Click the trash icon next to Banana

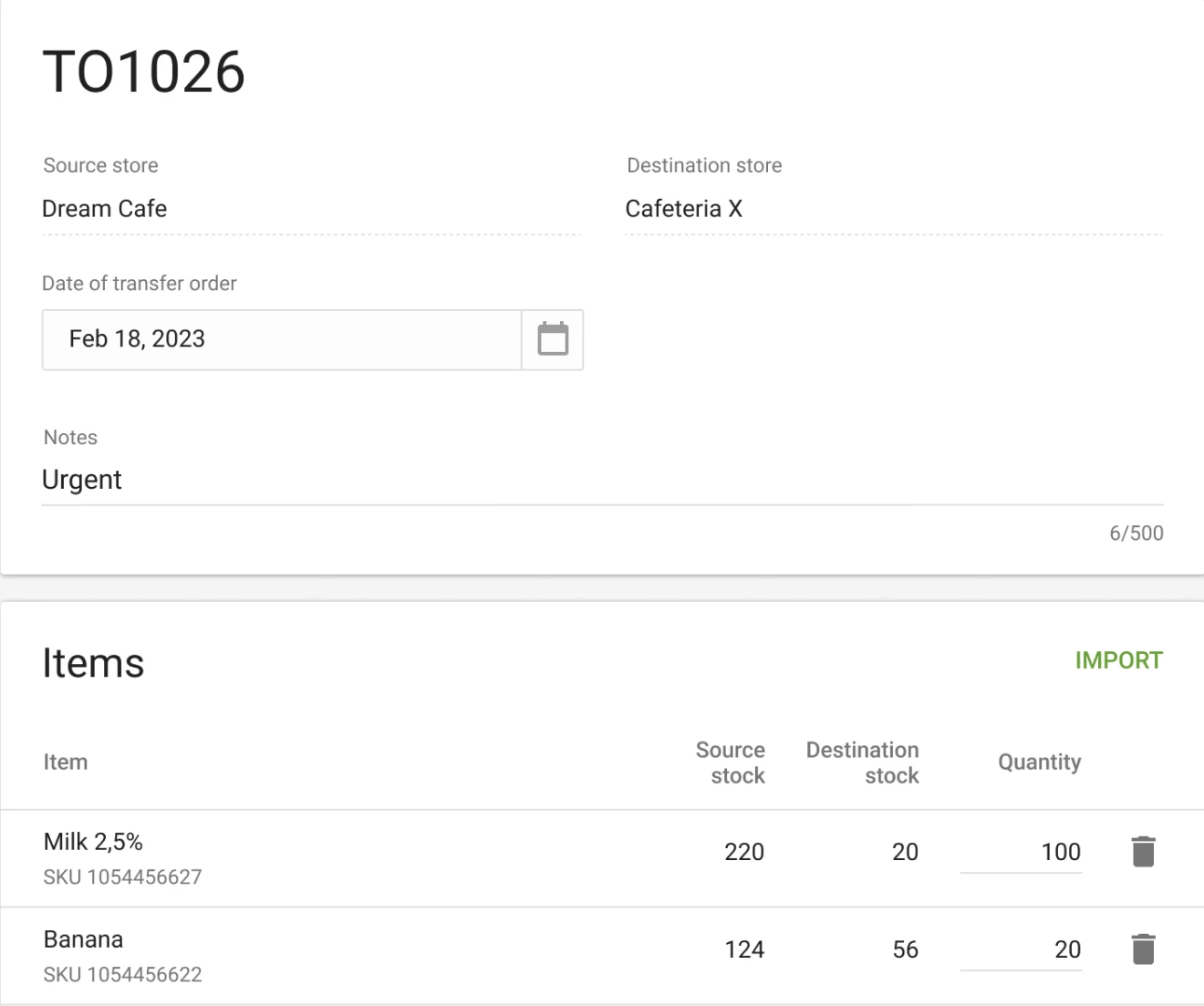click(1142, 949)
